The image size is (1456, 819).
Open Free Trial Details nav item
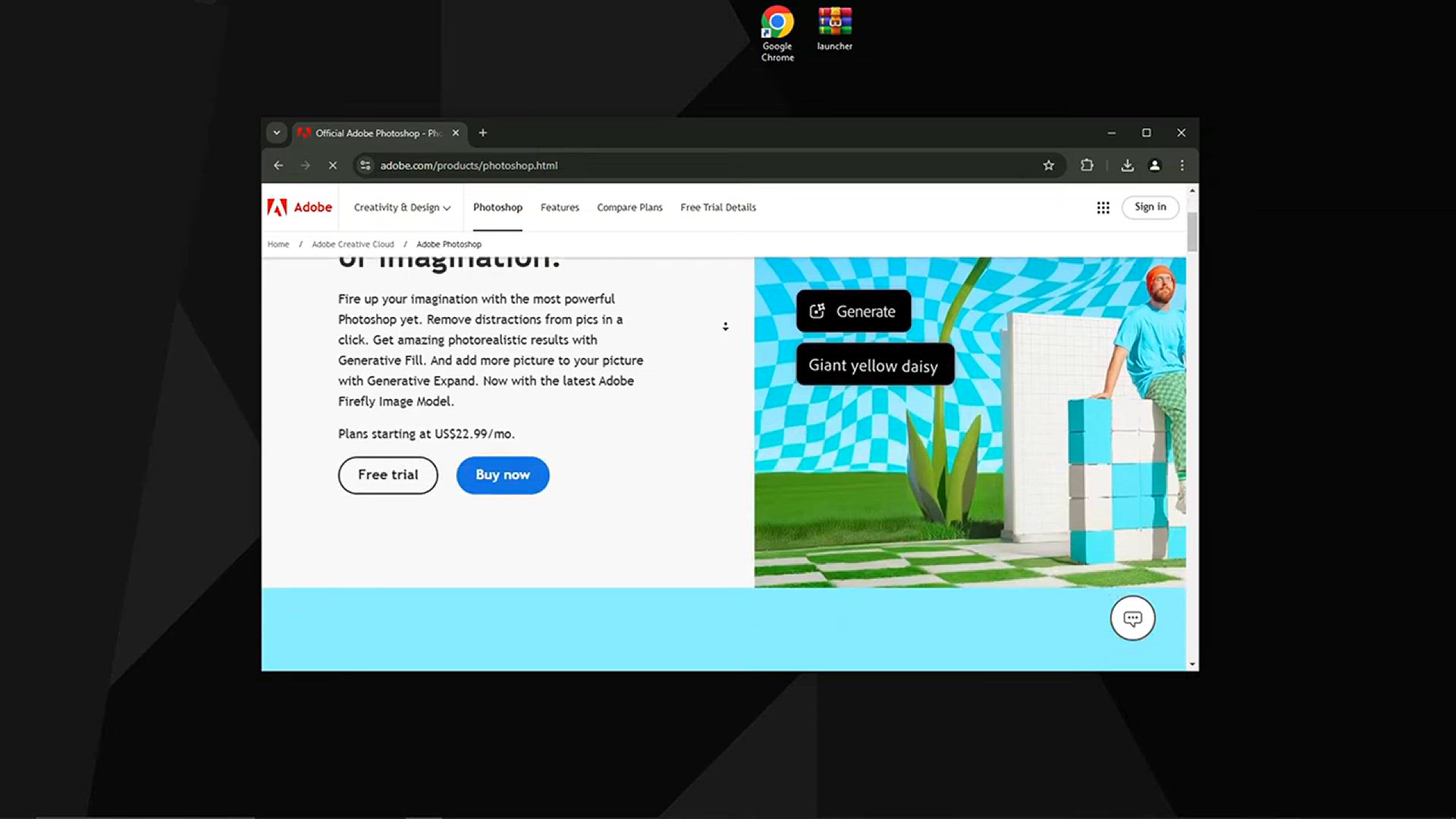(x=718, y=207)
